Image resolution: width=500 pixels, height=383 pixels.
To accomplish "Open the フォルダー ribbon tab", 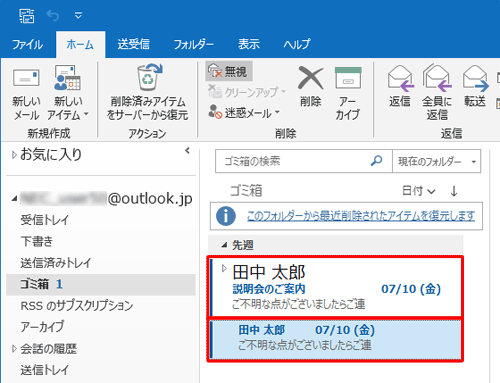I will [x=193, y=44].
